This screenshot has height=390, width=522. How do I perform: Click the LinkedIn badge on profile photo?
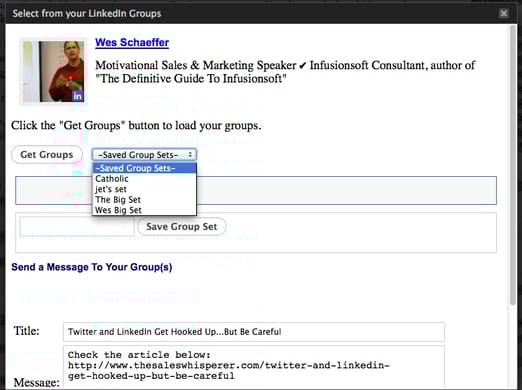[x=77, y=96]
